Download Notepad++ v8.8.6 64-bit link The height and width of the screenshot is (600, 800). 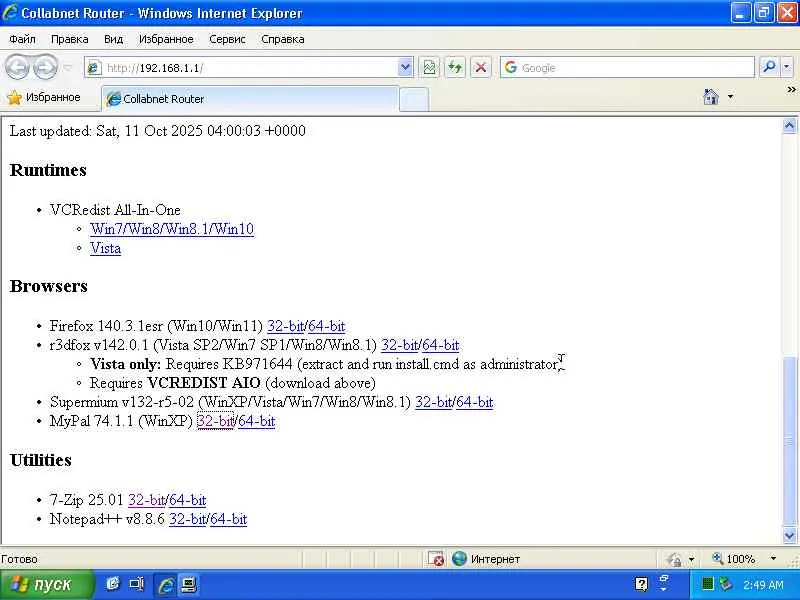229,519
